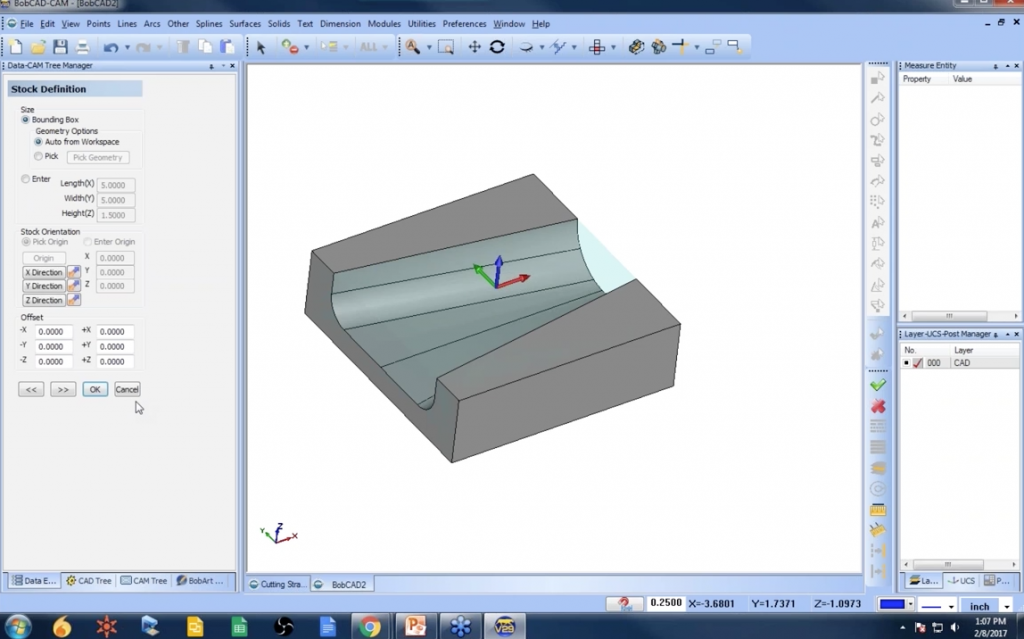Select Auto from Workspace geometry option

38,142
